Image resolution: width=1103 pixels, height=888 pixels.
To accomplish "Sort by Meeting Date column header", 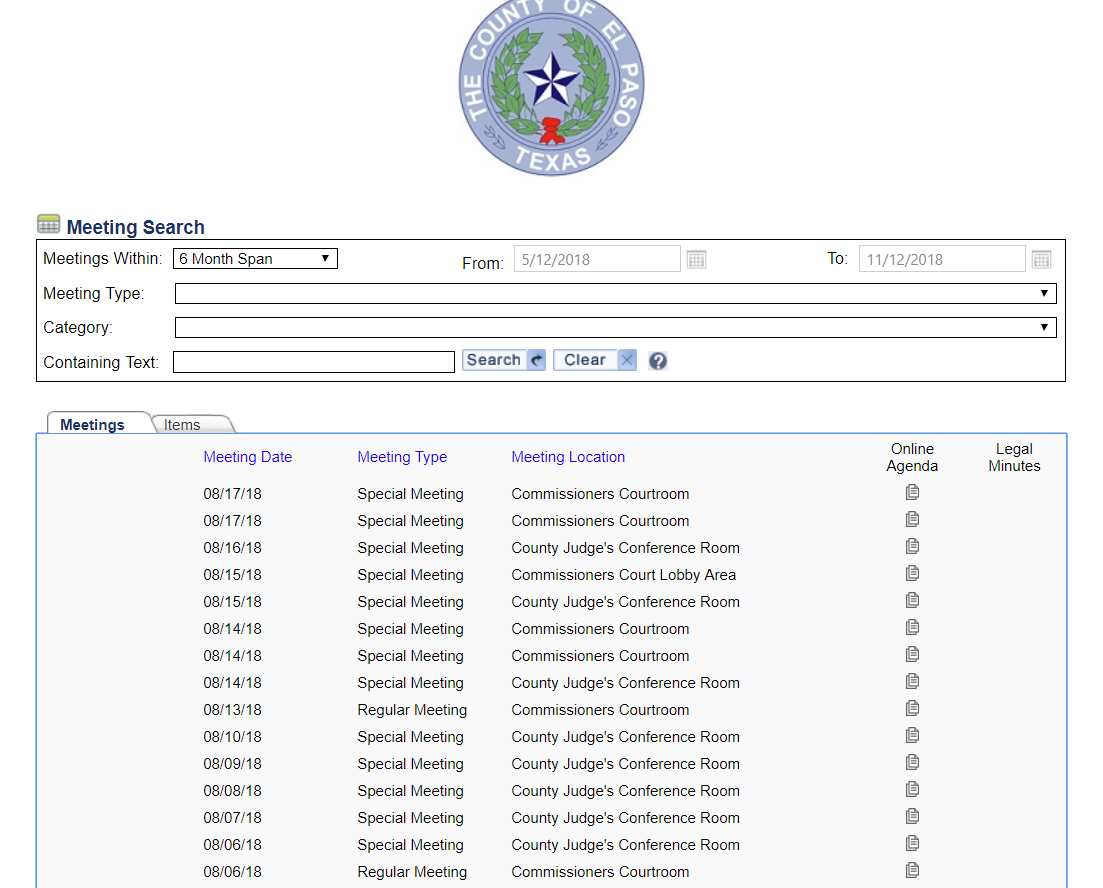I will 248,457.
